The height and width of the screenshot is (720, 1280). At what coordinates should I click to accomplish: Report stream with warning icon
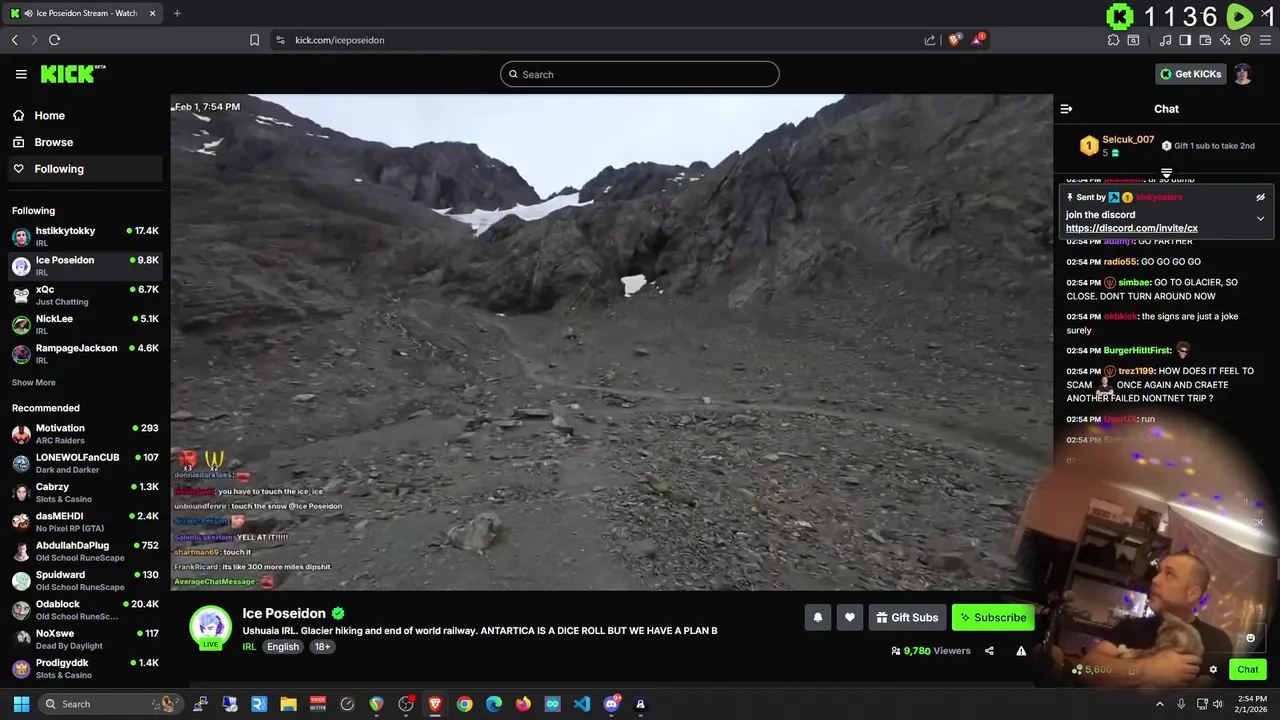pos(1021,651)
